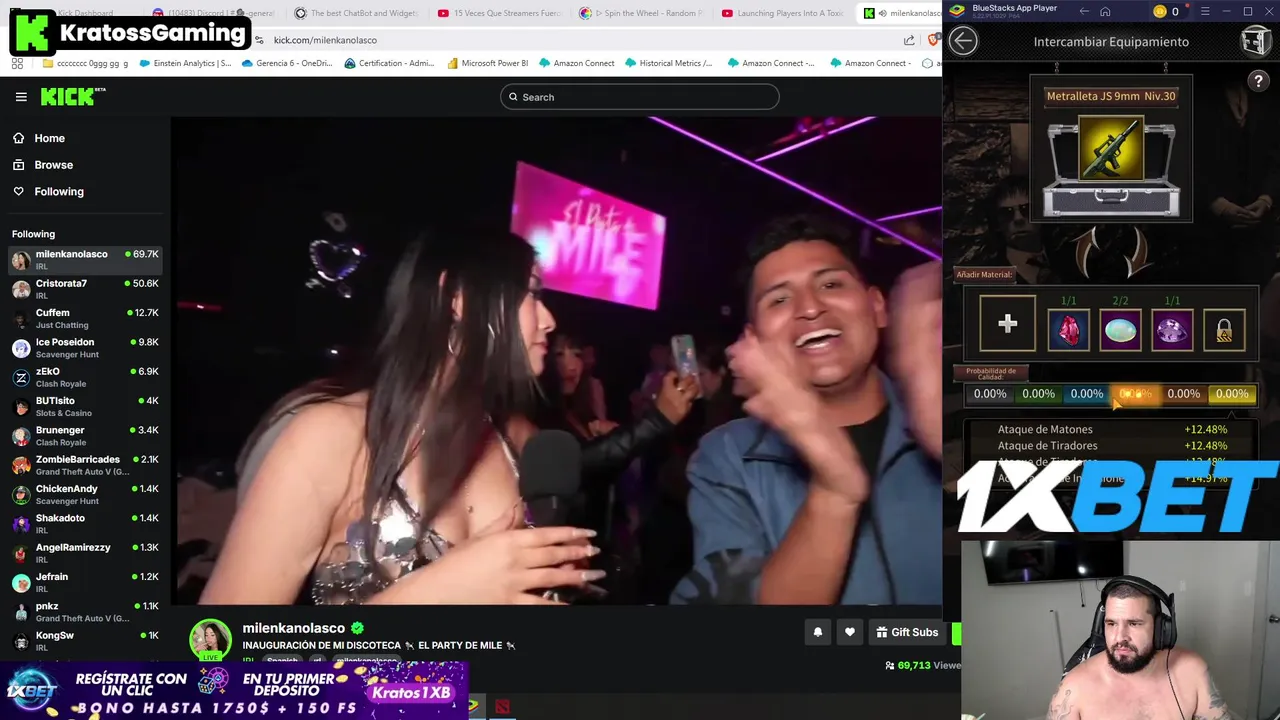Open Historical Metrics bookmark

pyautogui.click(x=670, y=63)
